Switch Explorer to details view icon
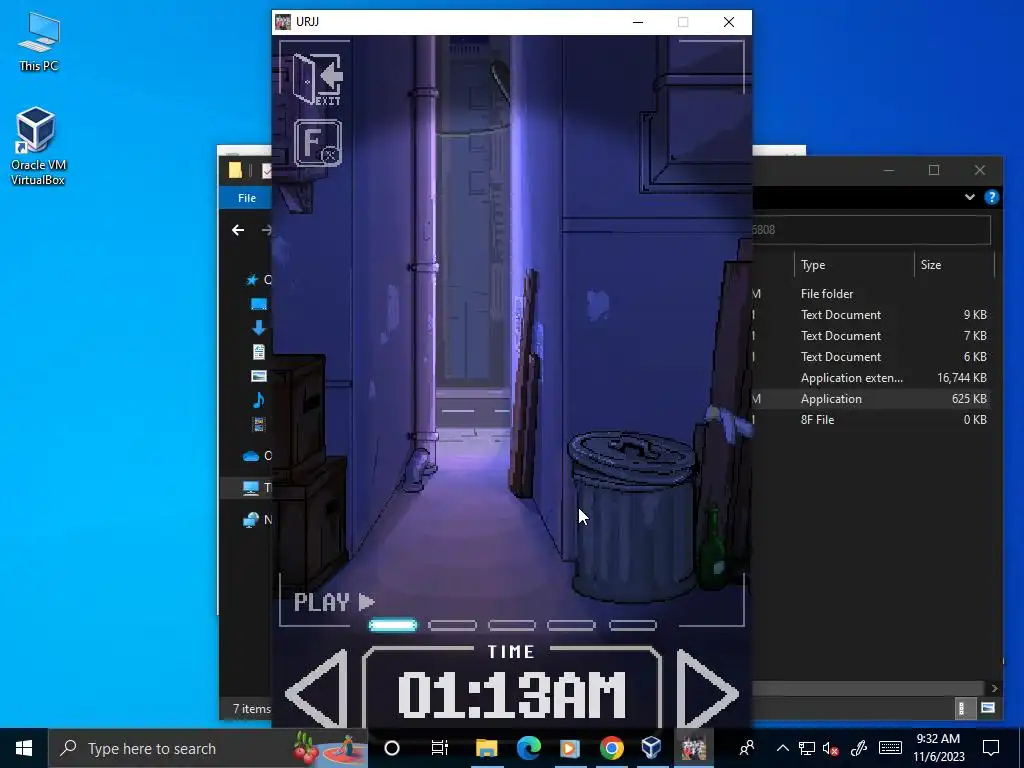This screenshot has width=1024, height=768. tap(962, 708)
